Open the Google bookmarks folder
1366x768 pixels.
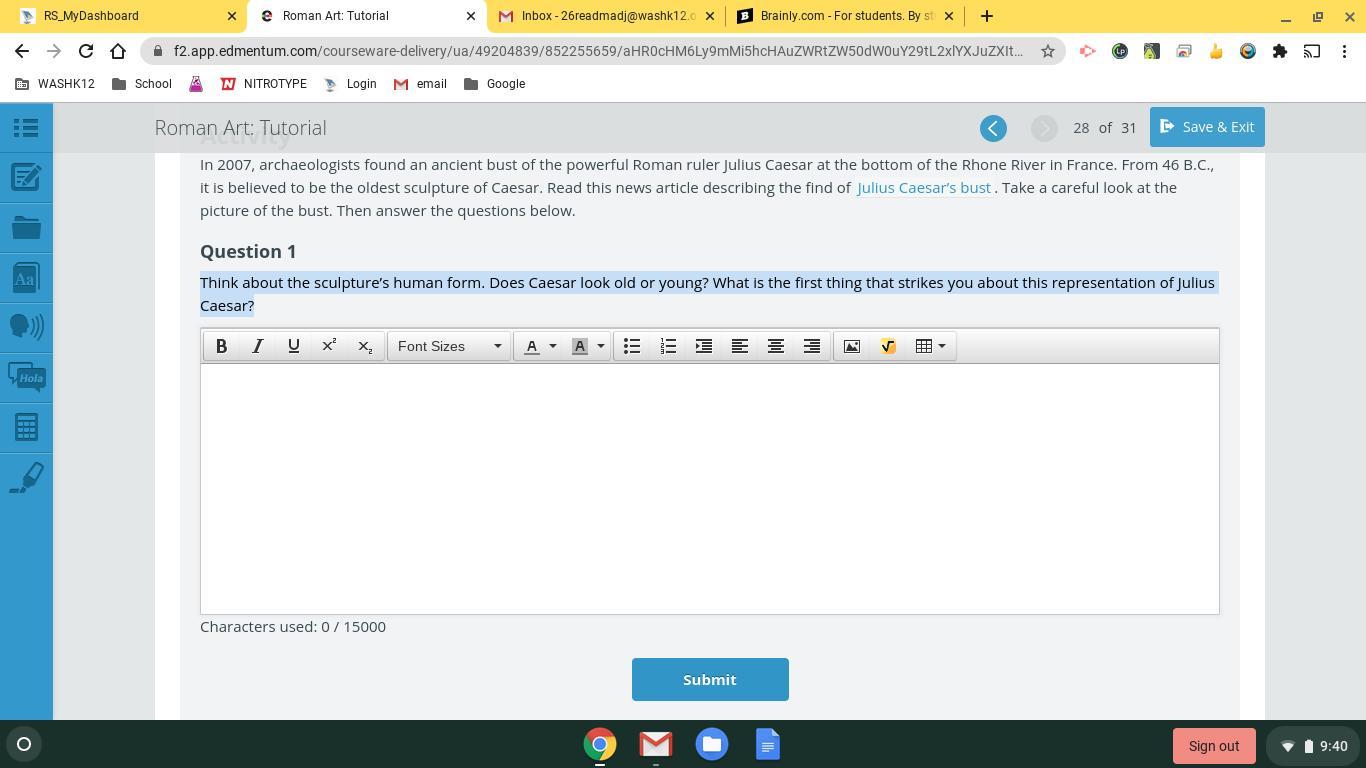click(495, 84)
